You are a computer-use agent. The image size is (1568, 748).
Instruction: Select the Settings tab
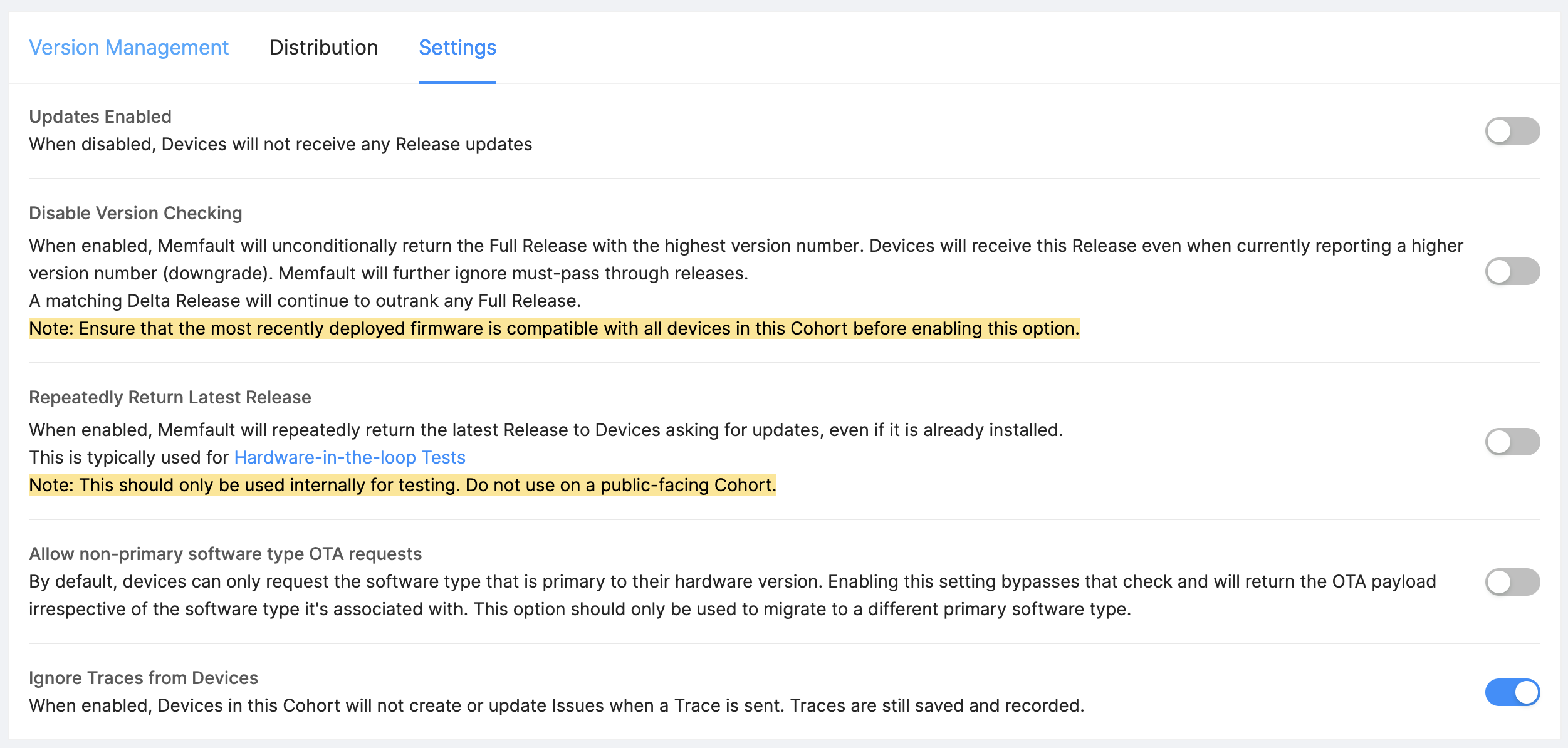pyautogui.click(x=457, y=48)
